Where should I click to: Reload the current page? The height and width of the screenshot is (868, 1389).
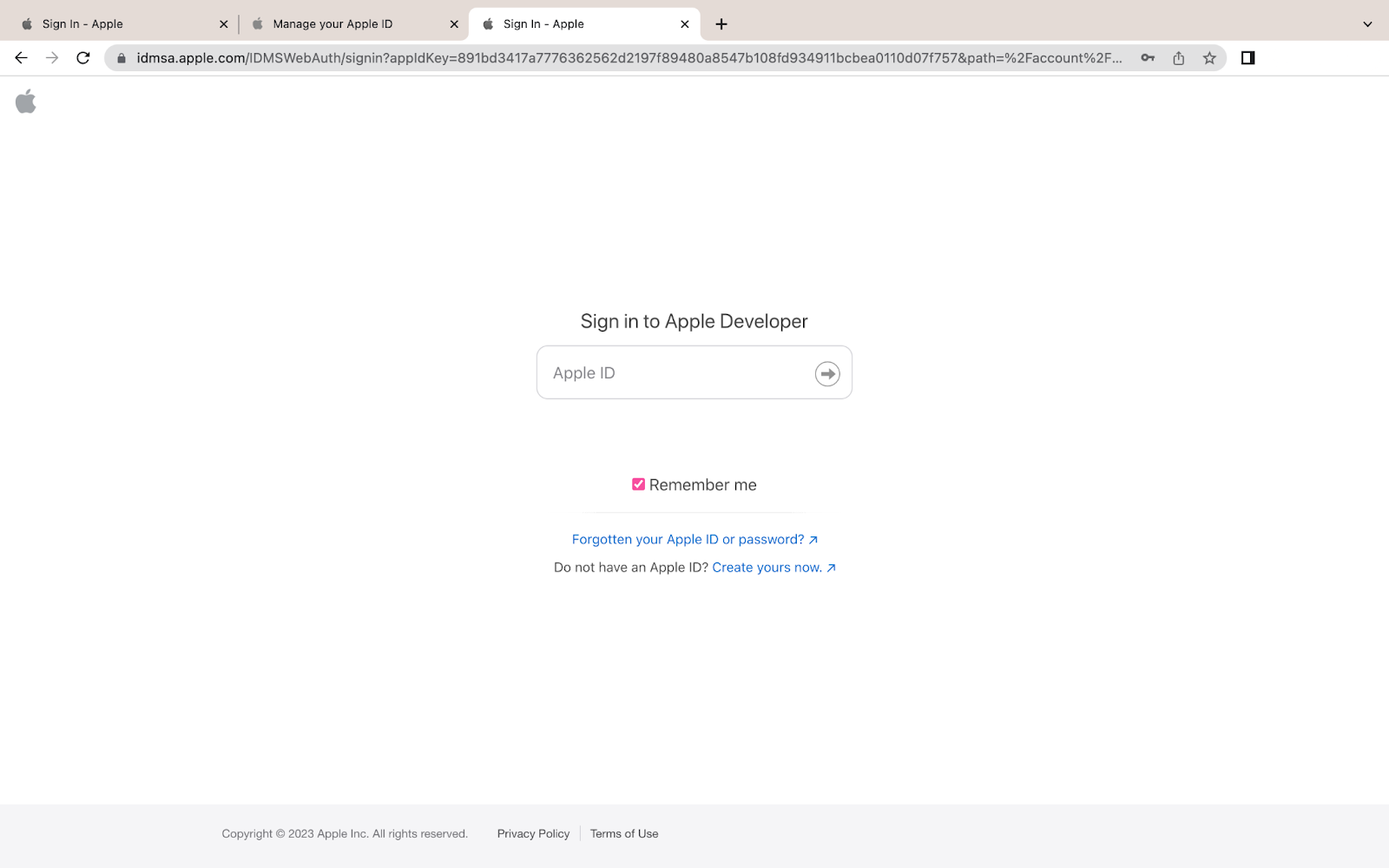click(83, 58)
